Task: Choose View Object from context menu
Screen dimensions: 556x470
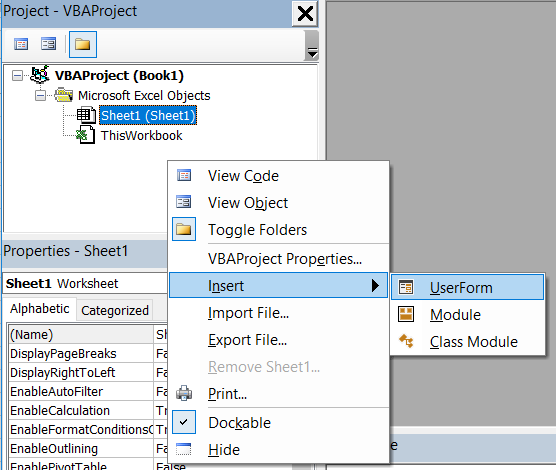Action: coord(279,203)
